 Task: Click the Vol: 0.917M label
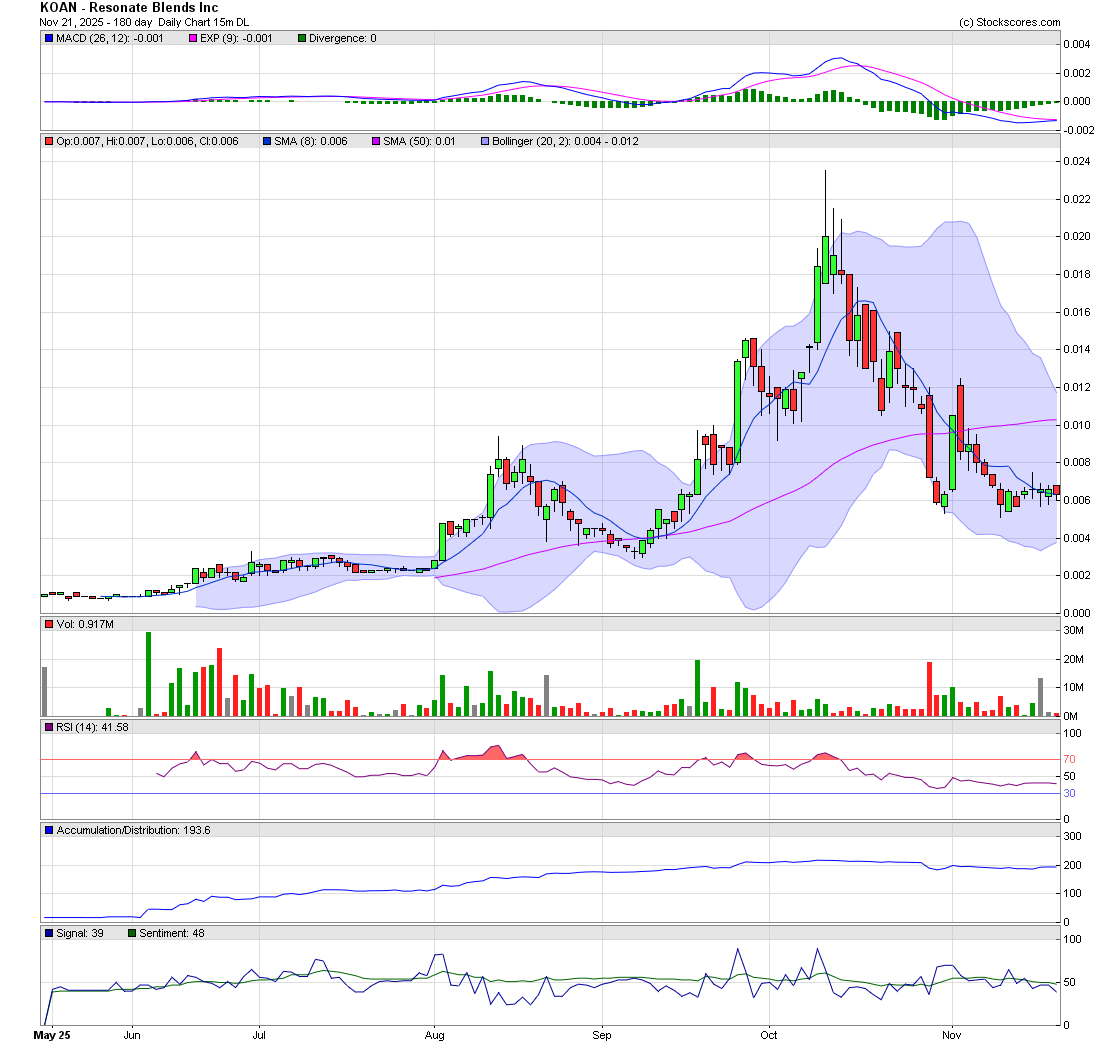pos(85,624)
